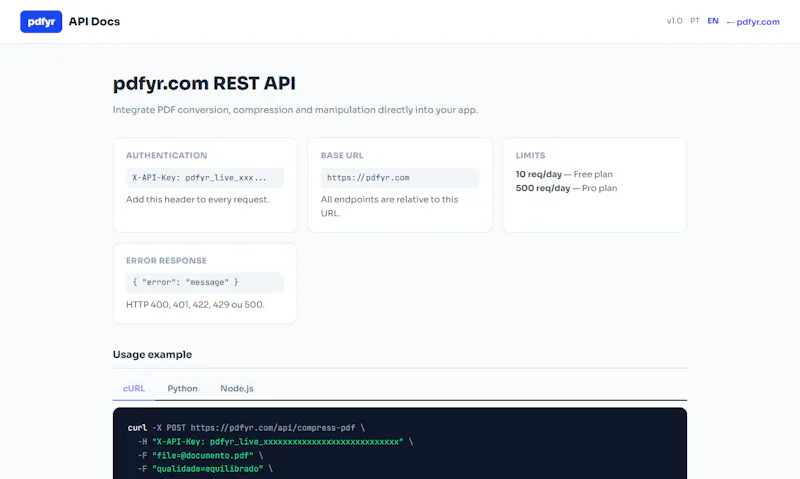This screenshot has width=800, height=479.
Task: Click the 'Integrate PDF conversion' subtitle
Action: coord(295,110)
